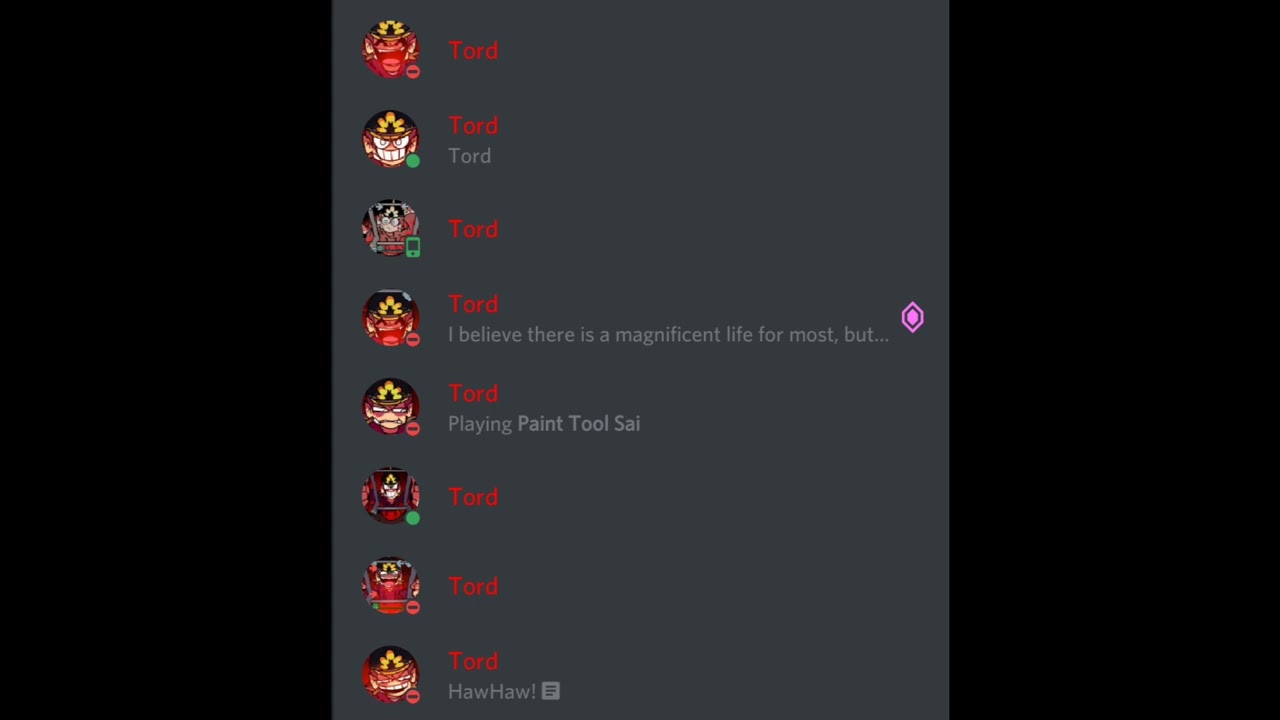1280x720 pixels.
Task: Select red Tord name above HawHaw! status
Action: (x=473, y=661)
